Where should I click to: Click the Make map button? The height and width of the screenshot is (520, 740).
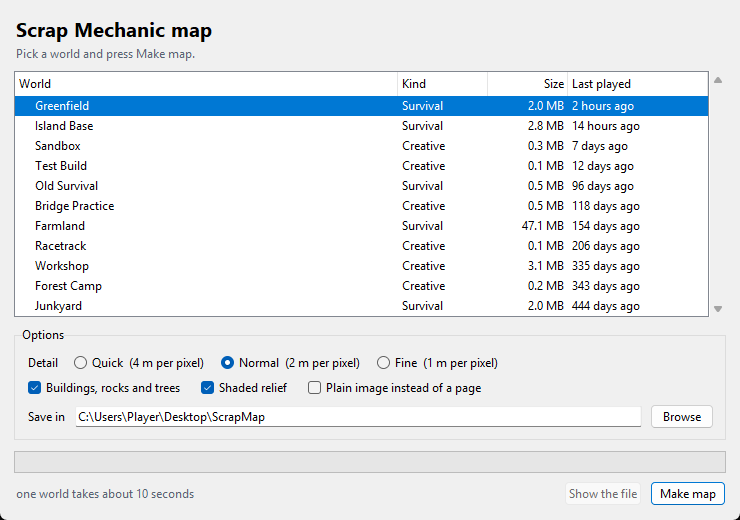click(688, 494)
